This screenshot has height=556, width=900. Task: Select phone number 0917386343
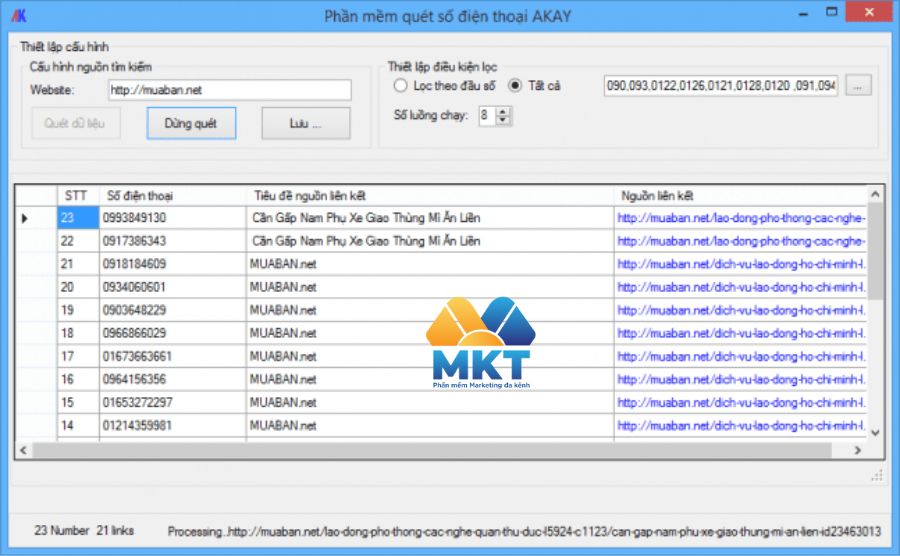tap(173, 241)
